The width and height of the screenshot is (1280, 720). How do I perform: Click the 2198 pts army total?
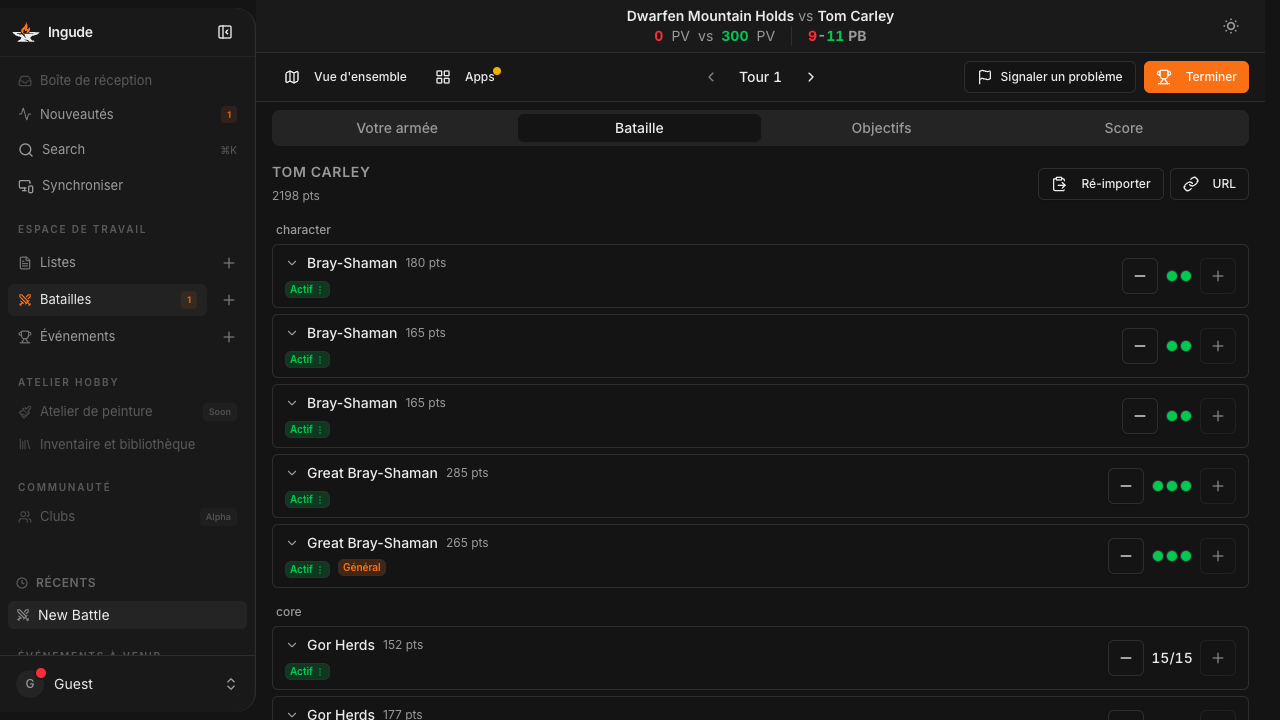[296, 196]
